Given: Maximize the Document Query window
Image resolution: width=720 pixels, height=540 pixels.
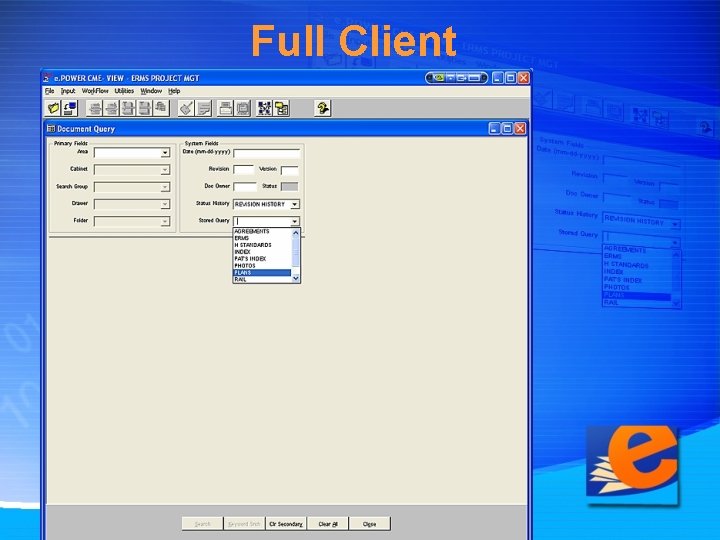Looking at the screenshot, I should pyautogui.click(x=507, y=129).
